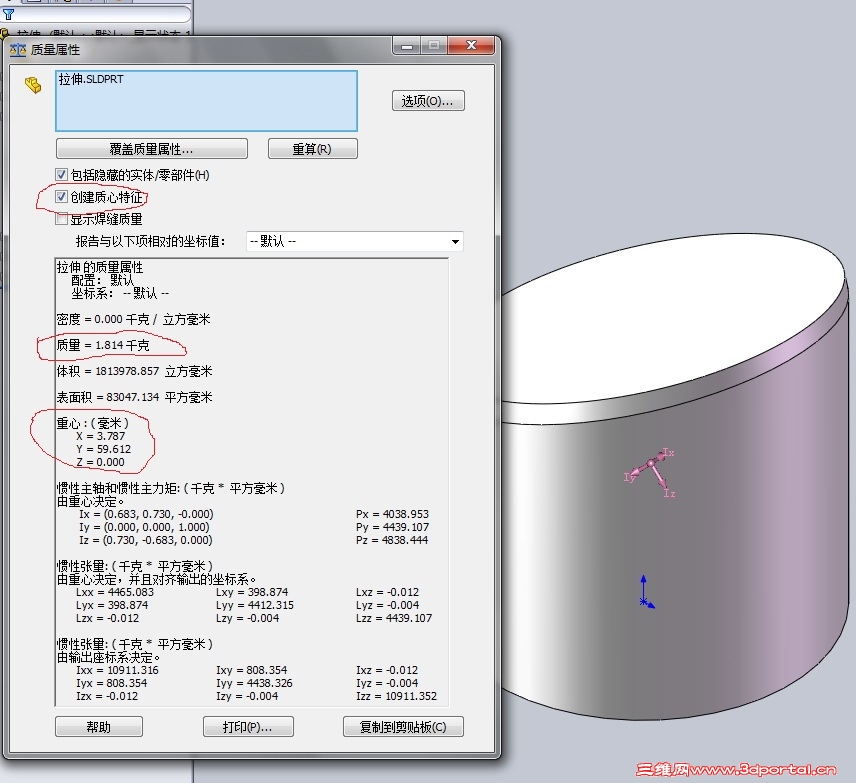
Task: Open the 帮助 help button
Action: tap(99, 727)
